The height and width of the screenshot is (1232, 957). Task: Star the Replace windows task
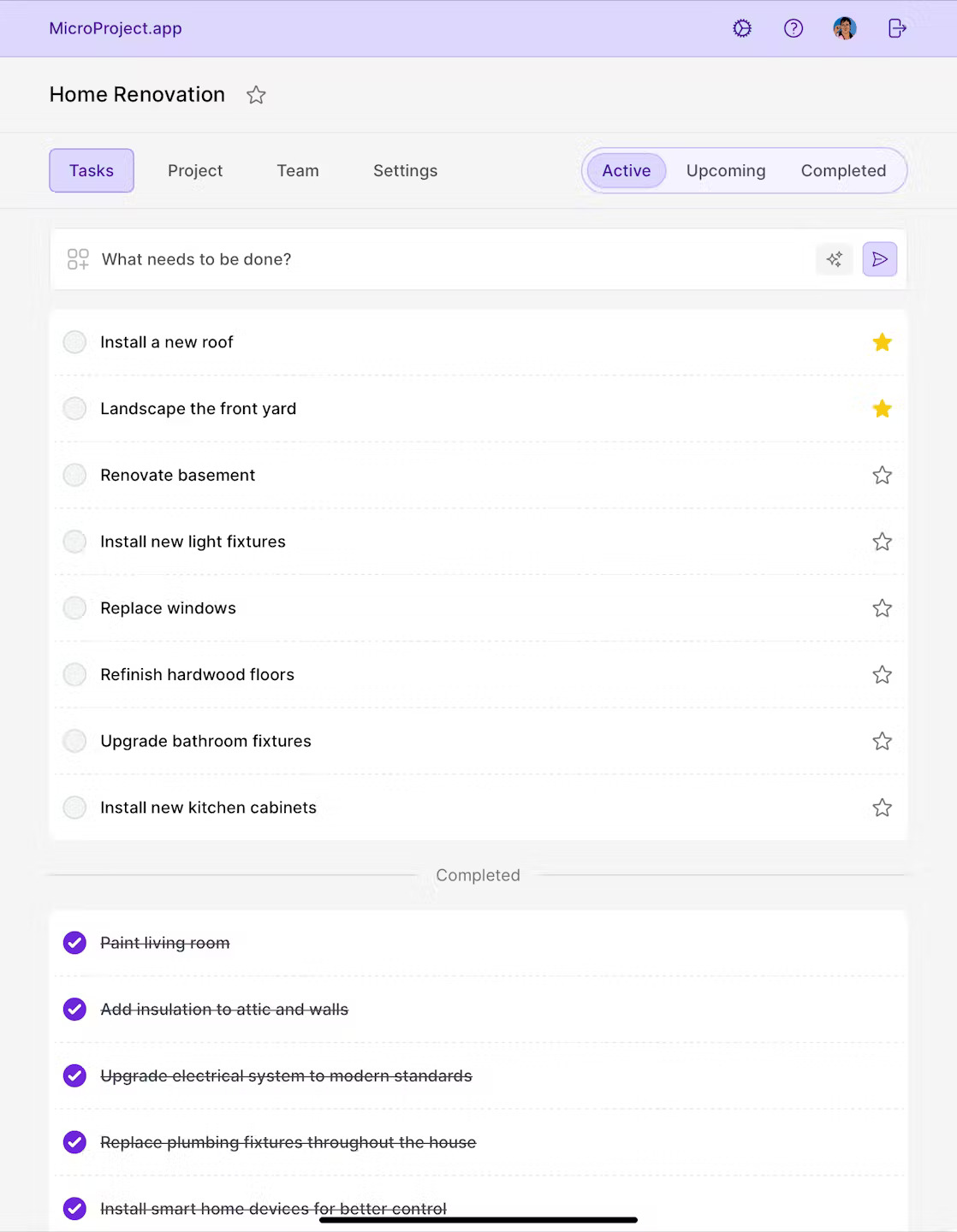pos(882,608)
